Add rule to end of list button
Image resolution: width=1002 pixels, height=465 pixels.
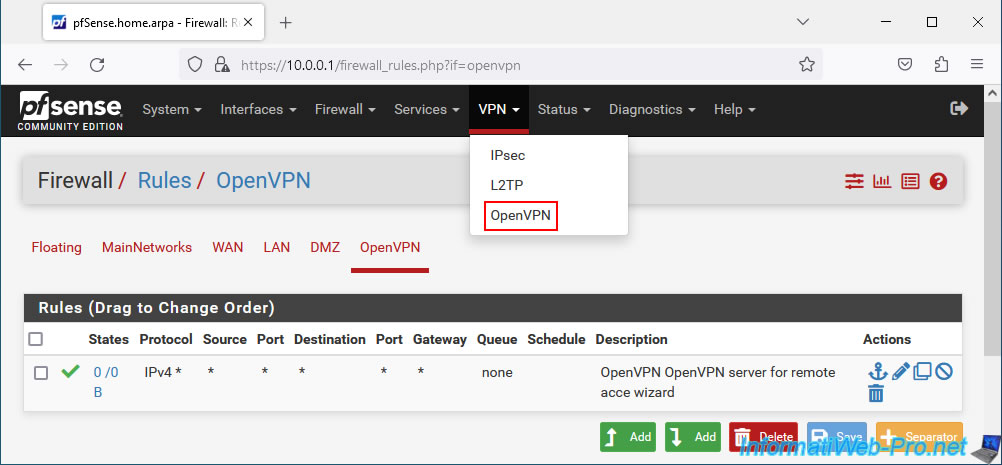[693, 437]
